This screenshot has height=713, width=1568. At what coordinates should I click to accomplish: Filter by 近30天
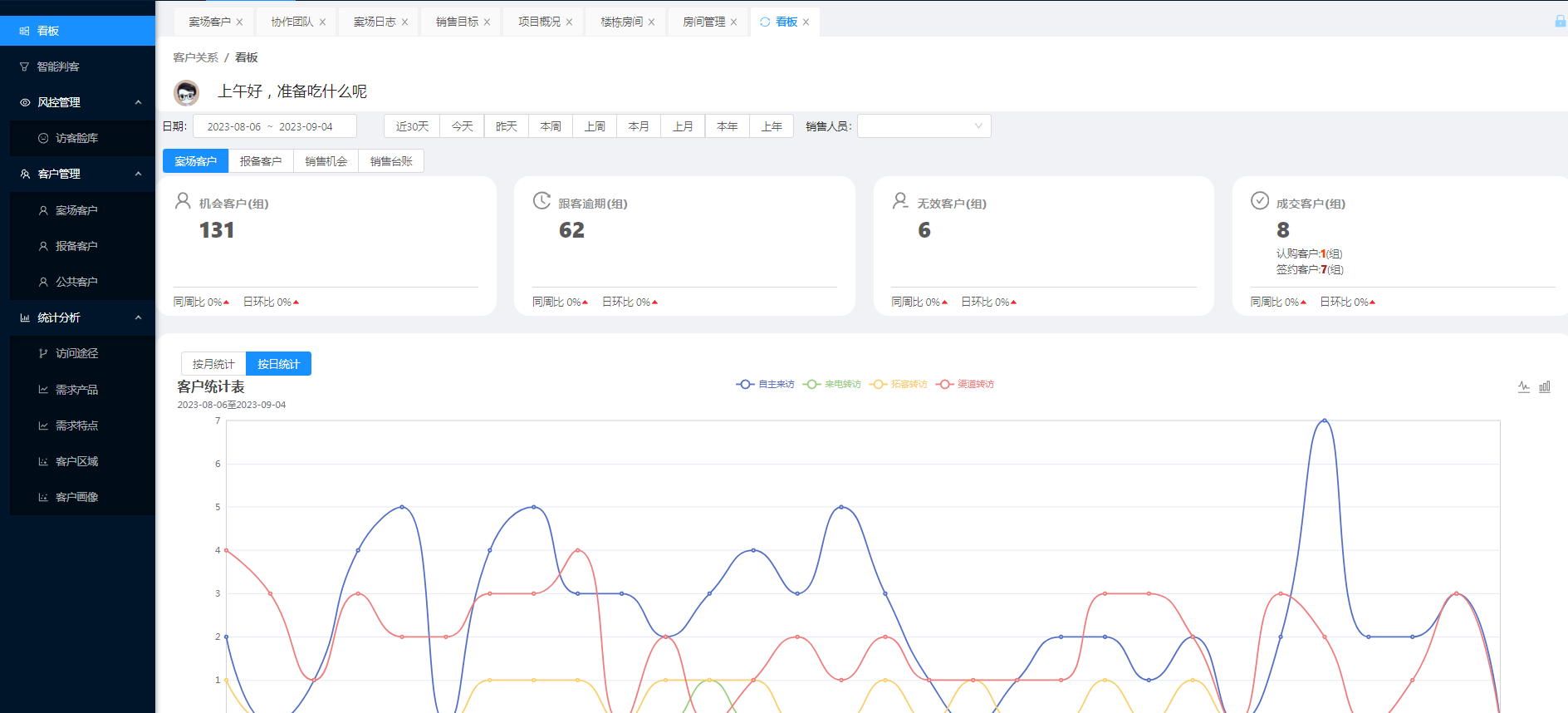412,126
